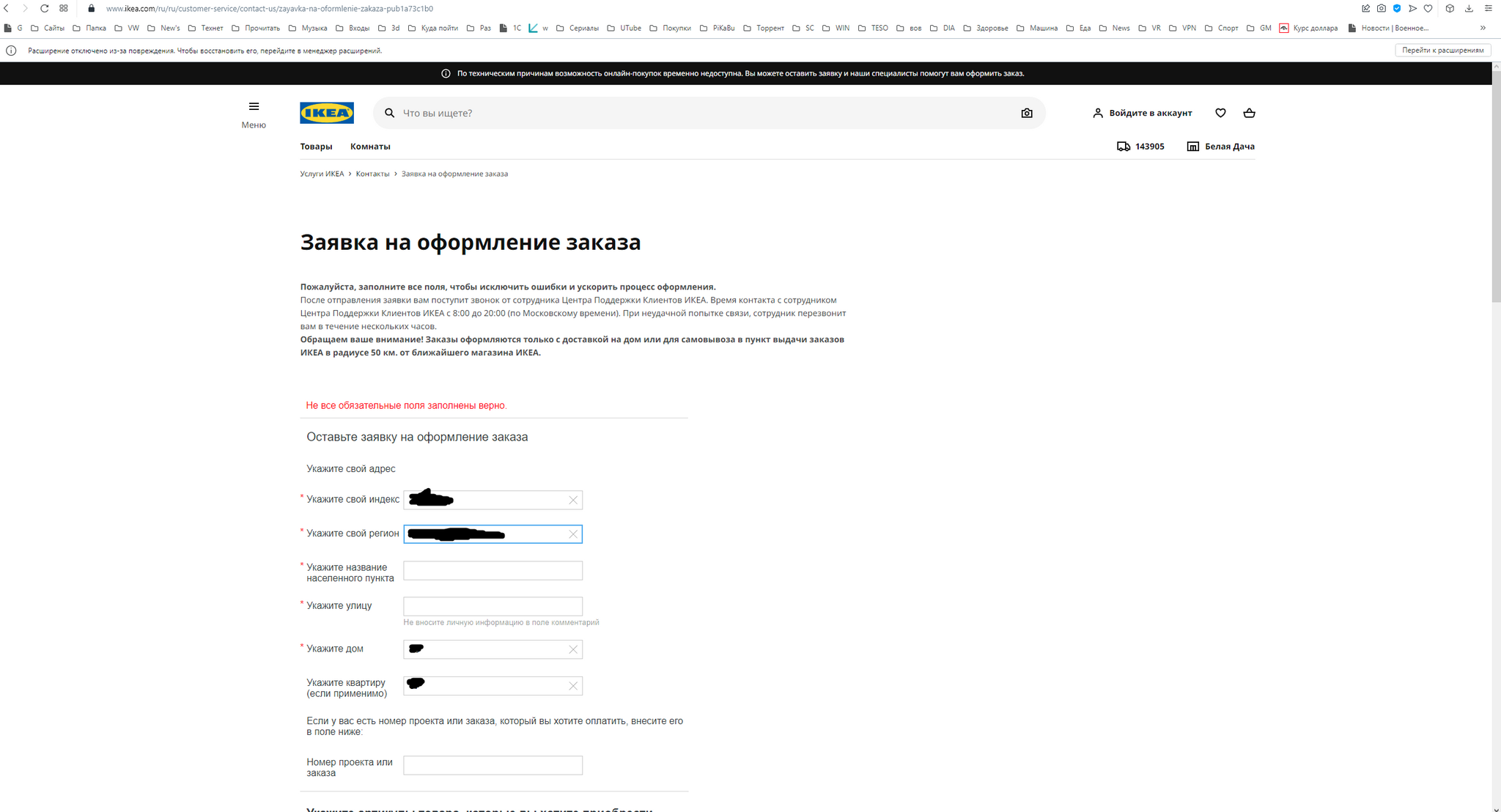
Task: Open the Комнаты navigation menu
Action: (370, 147)
